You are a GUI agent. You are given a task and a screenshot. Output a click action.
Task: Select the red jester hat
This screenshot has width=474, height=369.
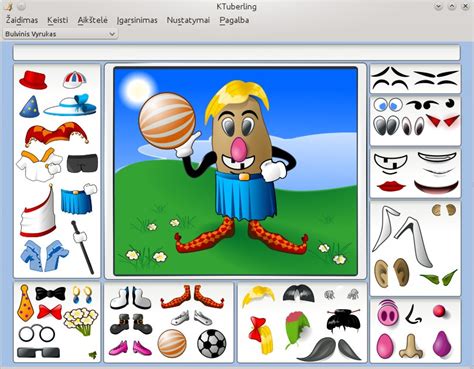click(x=57, y=134)
